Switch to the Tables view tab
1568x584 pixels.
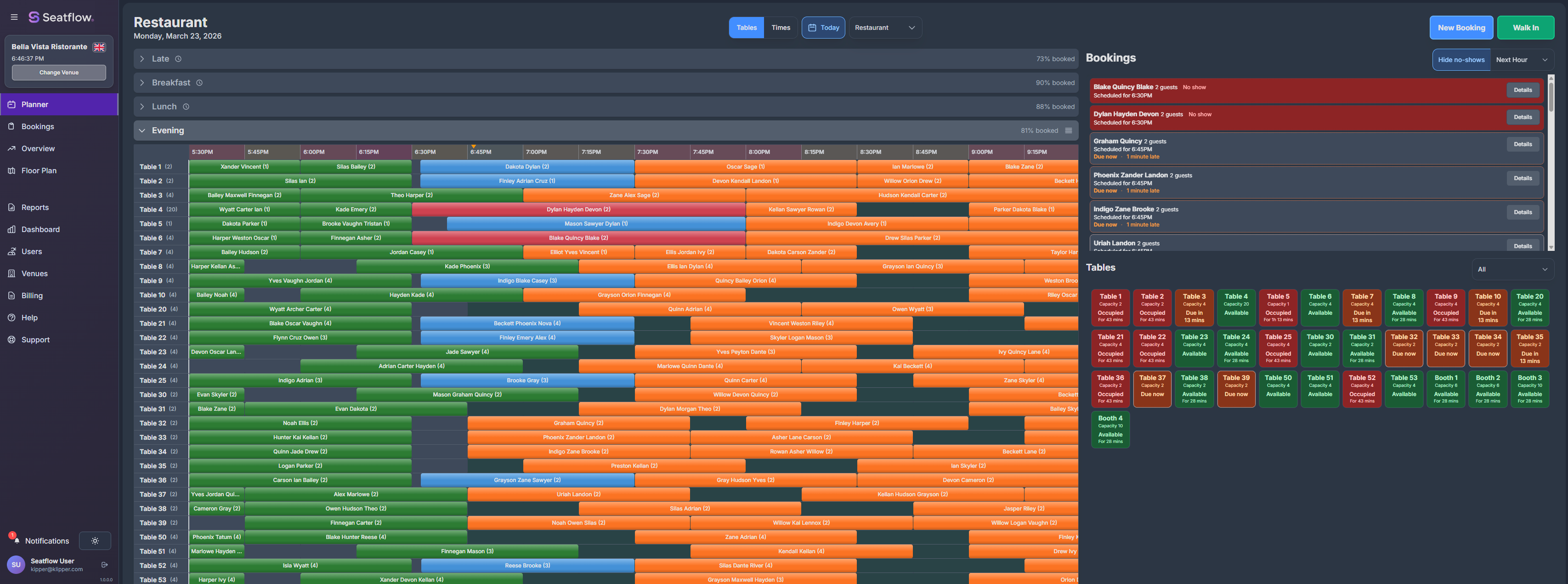point(746,28)
